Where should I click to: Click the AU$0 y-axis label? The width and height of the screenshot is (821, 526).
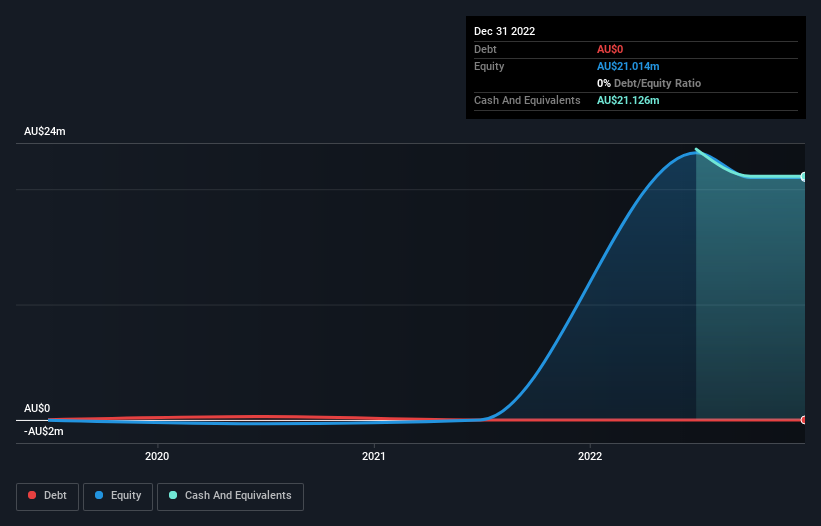(37, 408)
